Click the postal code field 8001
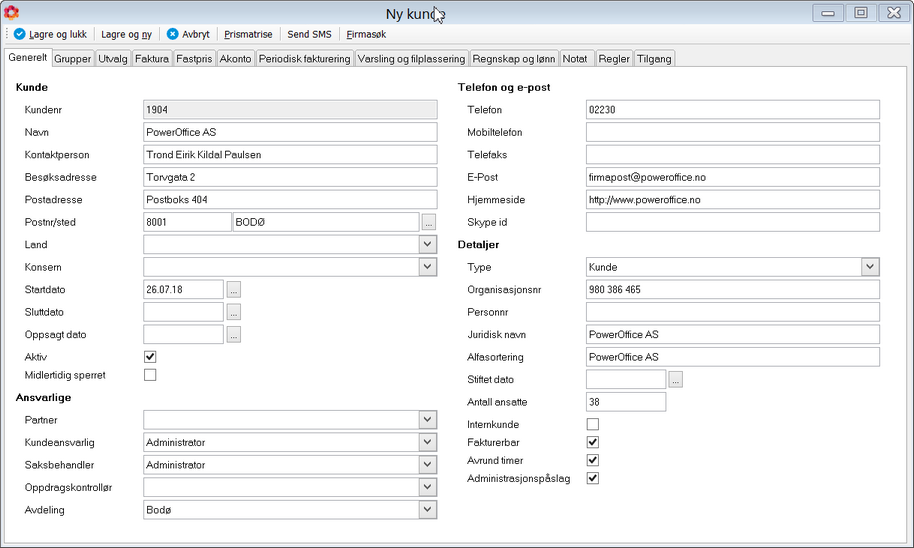Image resolution: width=914 pixels, height=548 pixels. click(x=187, y=222)
